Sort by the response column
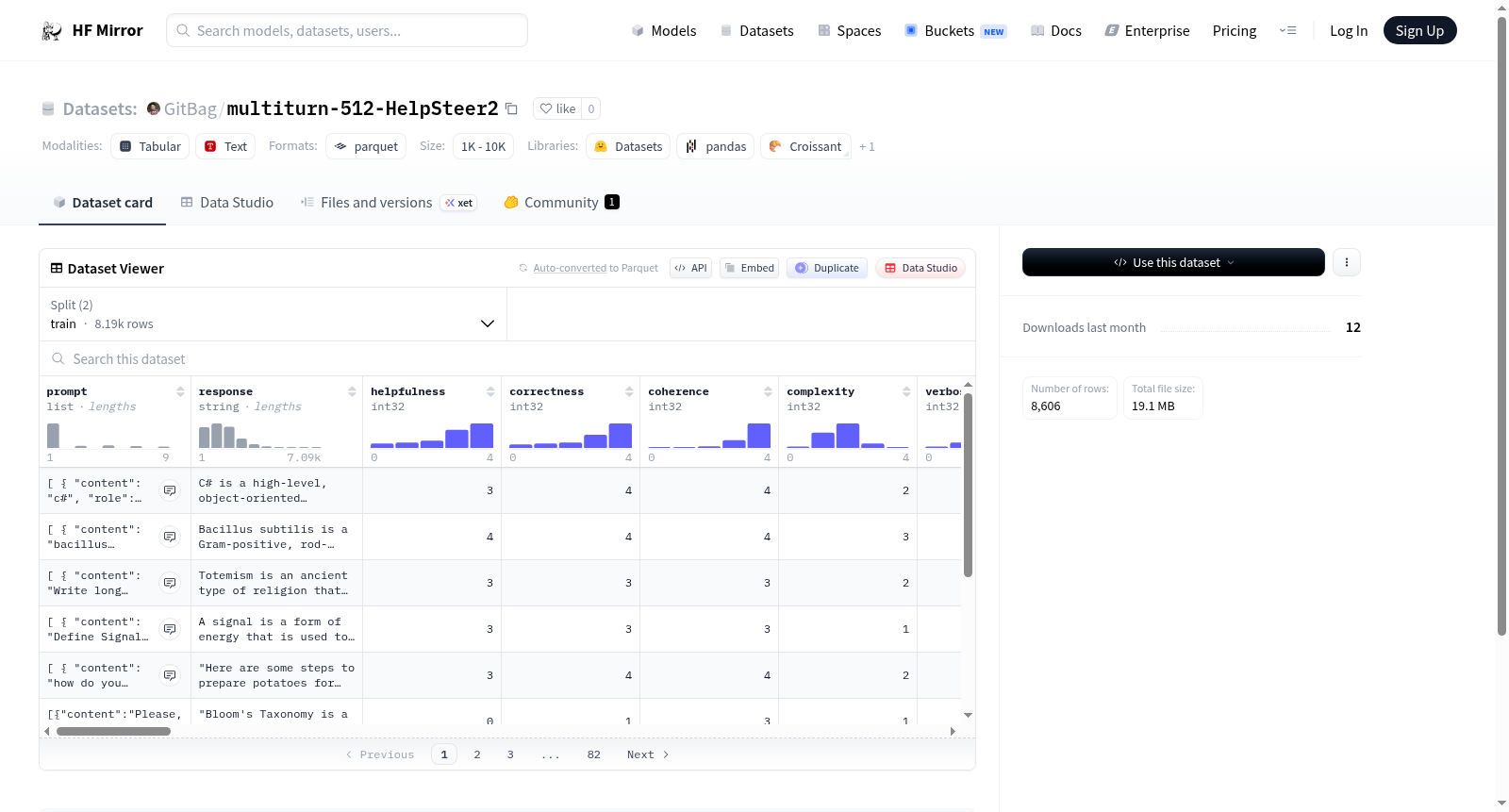The image size is (1509, 812). pyautogui.click(x=352, y=391)
